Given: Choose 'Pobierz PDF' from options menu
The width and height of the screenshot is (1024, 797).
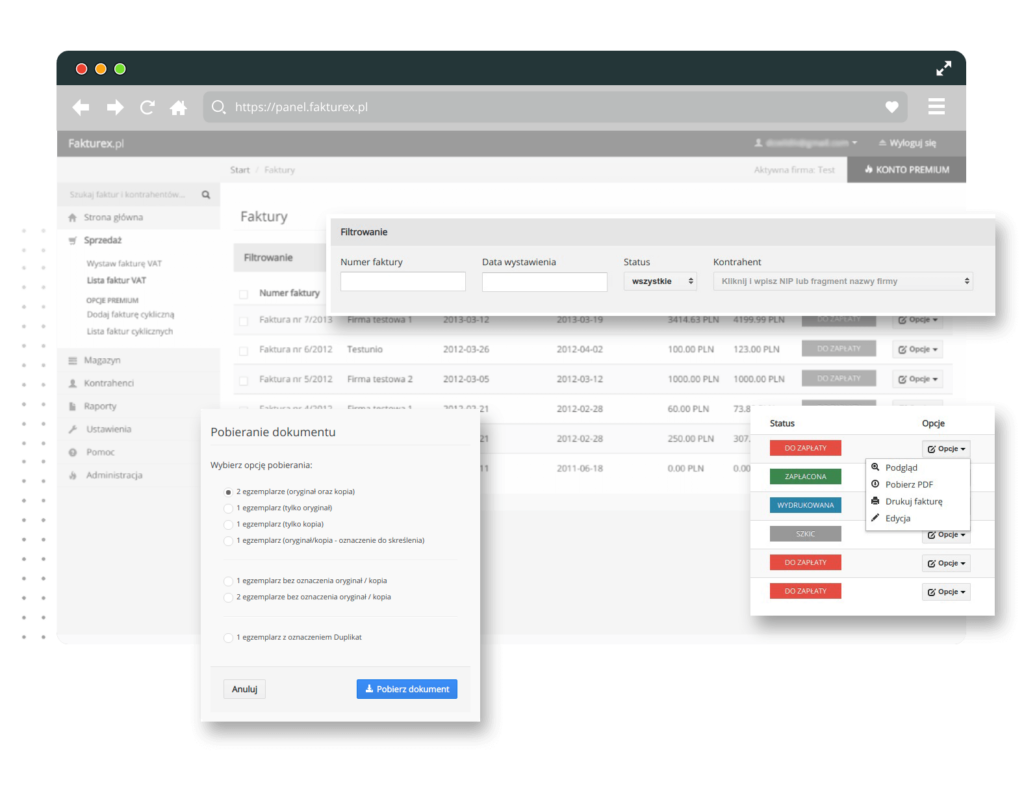Looking at the screenshot, I should [908, 484].
